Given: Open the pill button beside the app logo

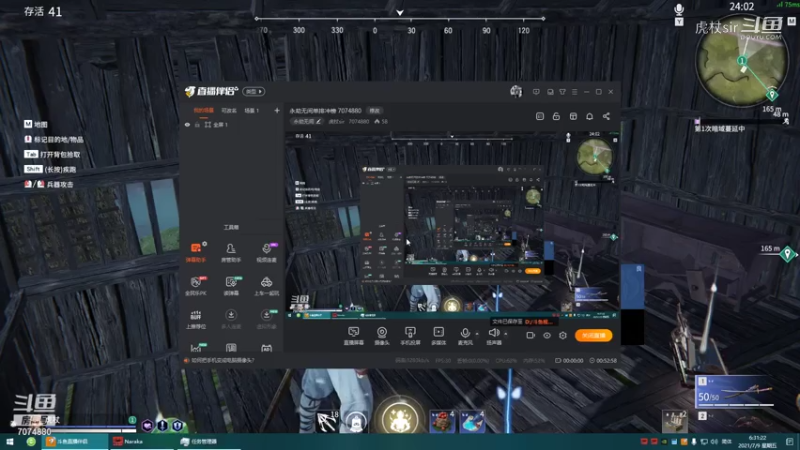Looking at the screenshot, I should [x=254, y=91].
